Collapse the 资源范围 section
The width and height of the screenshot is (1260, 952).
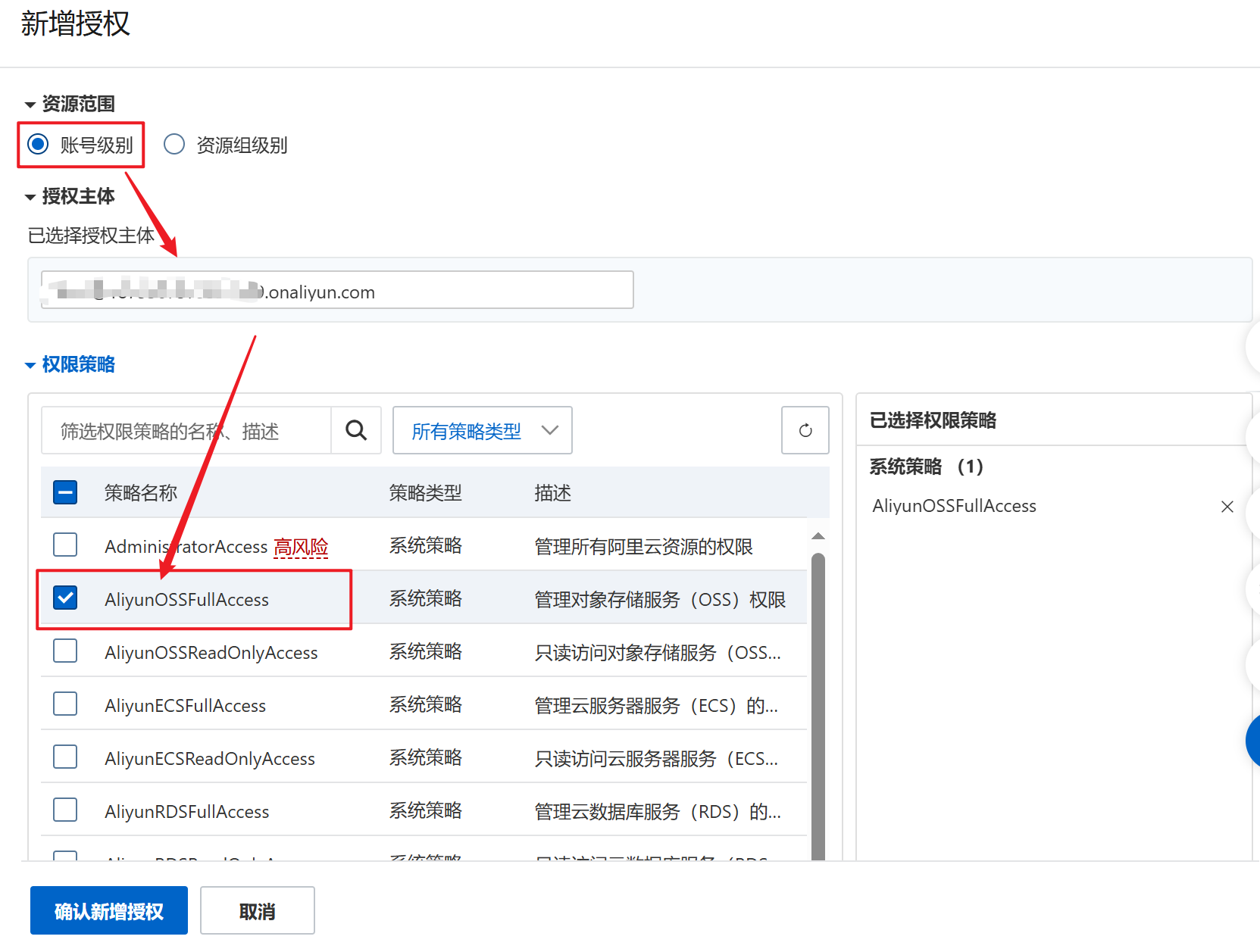click(30, 105)
